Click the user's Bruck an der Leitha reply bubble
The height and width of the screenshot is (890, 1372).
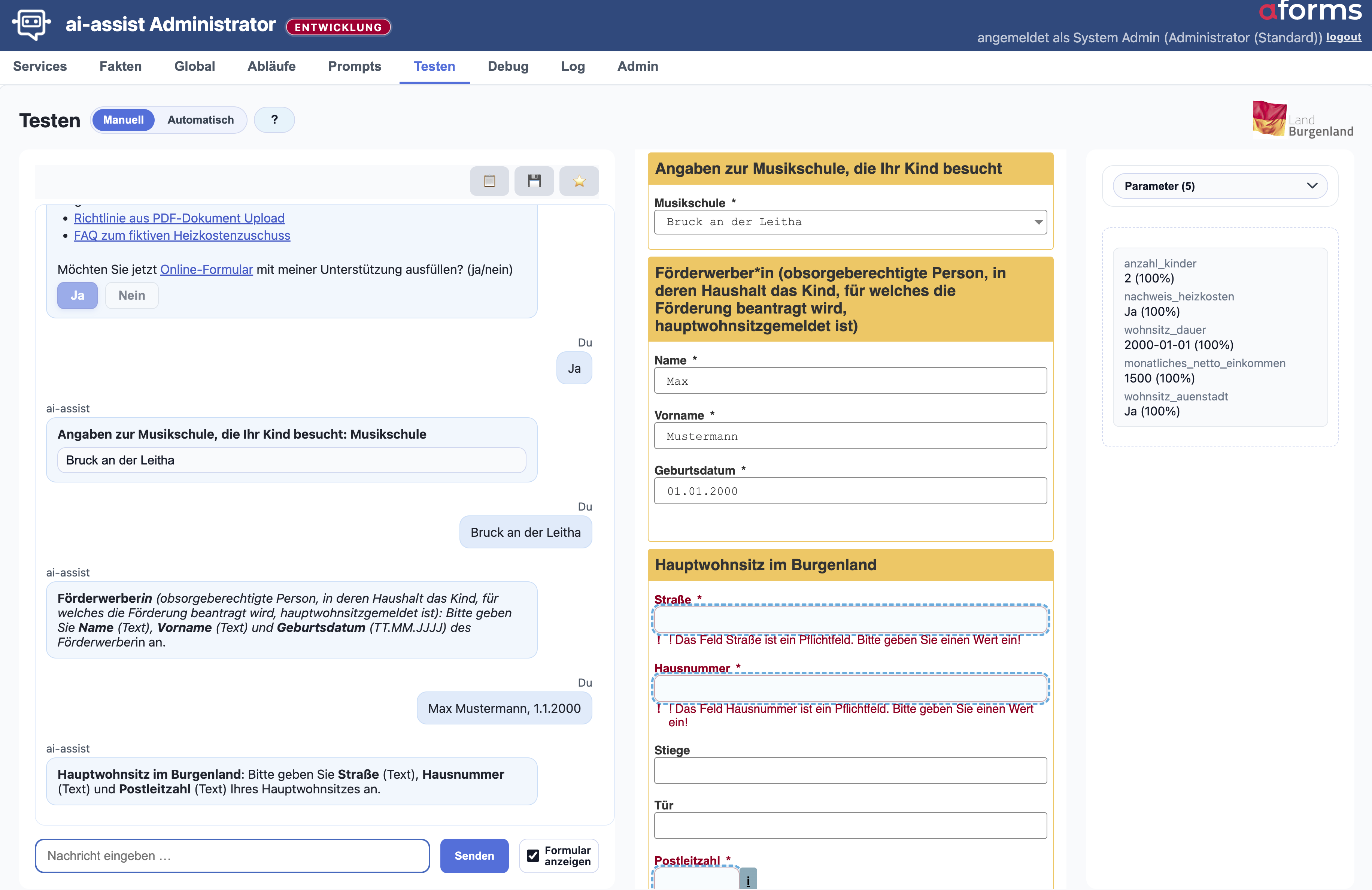(526, 532)
